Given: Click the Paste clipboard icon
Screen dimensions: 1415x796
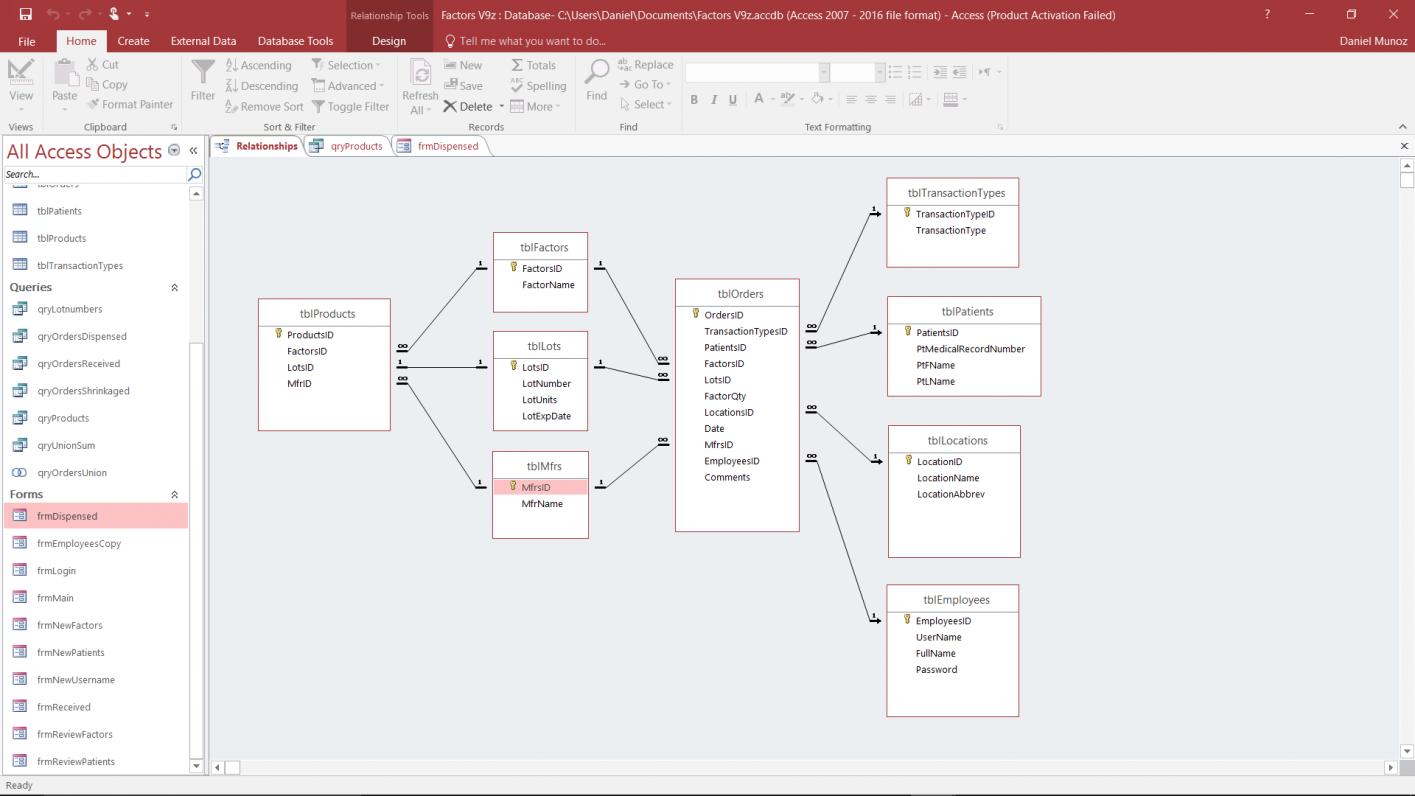Looking at the screenshot, I should [x=65, y=72].
